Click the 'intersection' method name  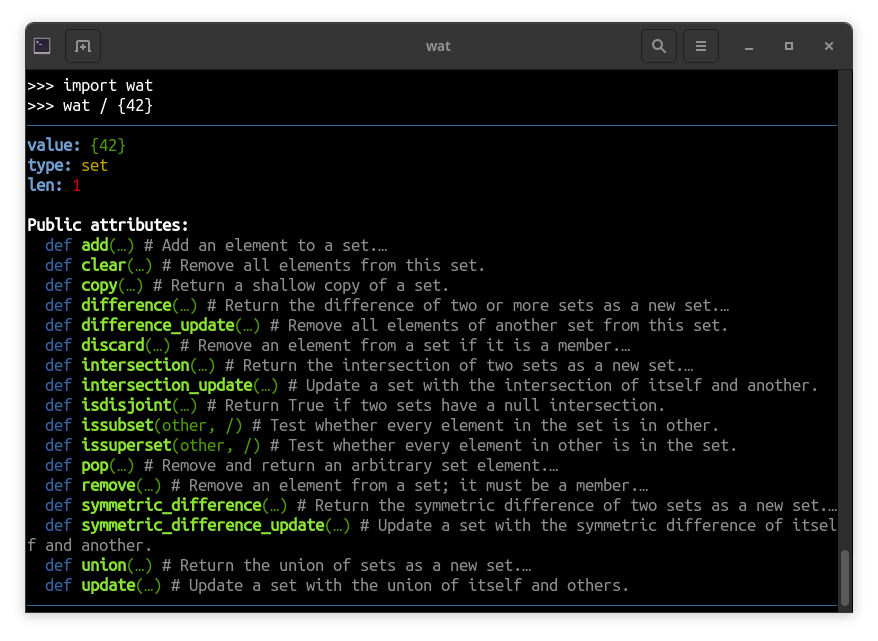pos(135,366)
